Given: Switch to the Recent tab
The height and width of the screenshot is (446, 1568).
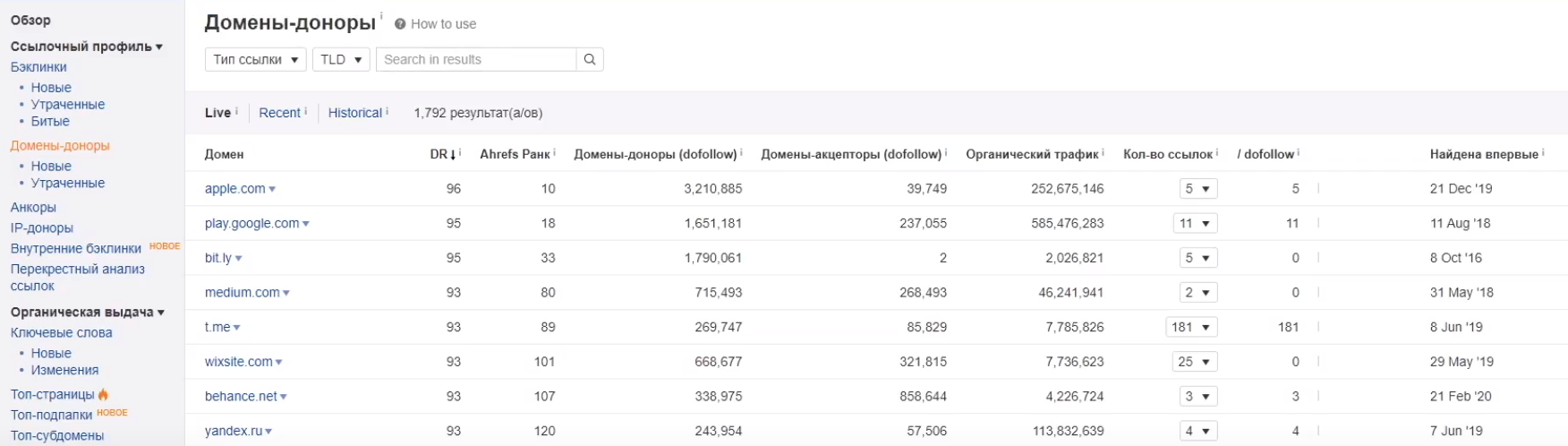Looking at the screenshot, I should (279, 113).
